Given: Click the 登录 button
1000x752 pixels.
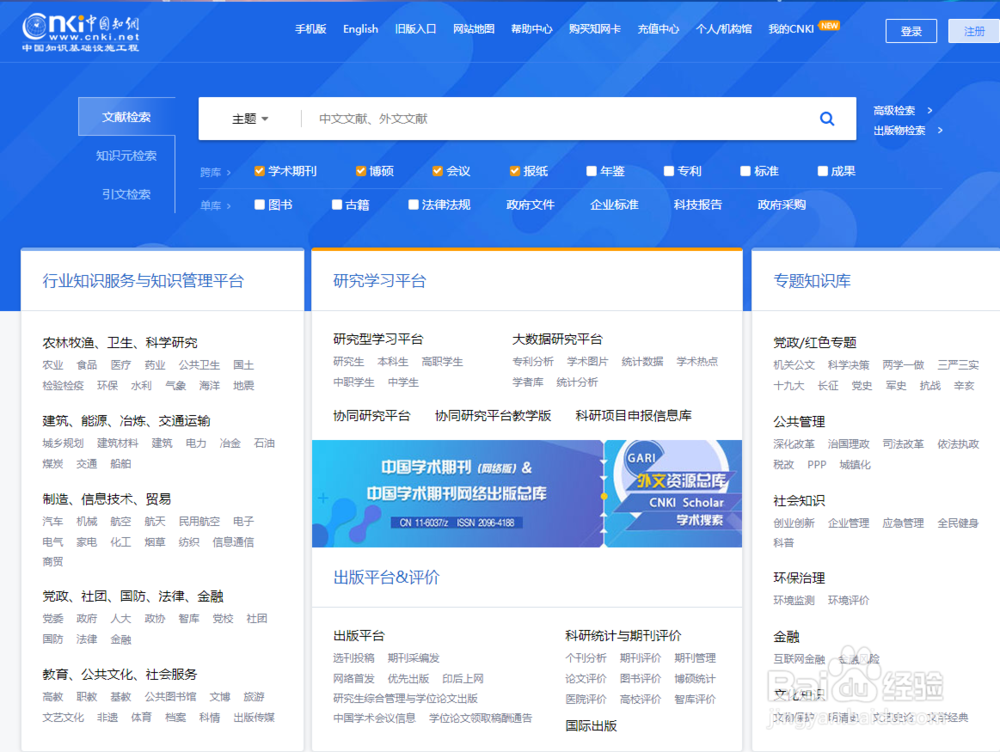Looking at the screenshot, I should point(911,31).
